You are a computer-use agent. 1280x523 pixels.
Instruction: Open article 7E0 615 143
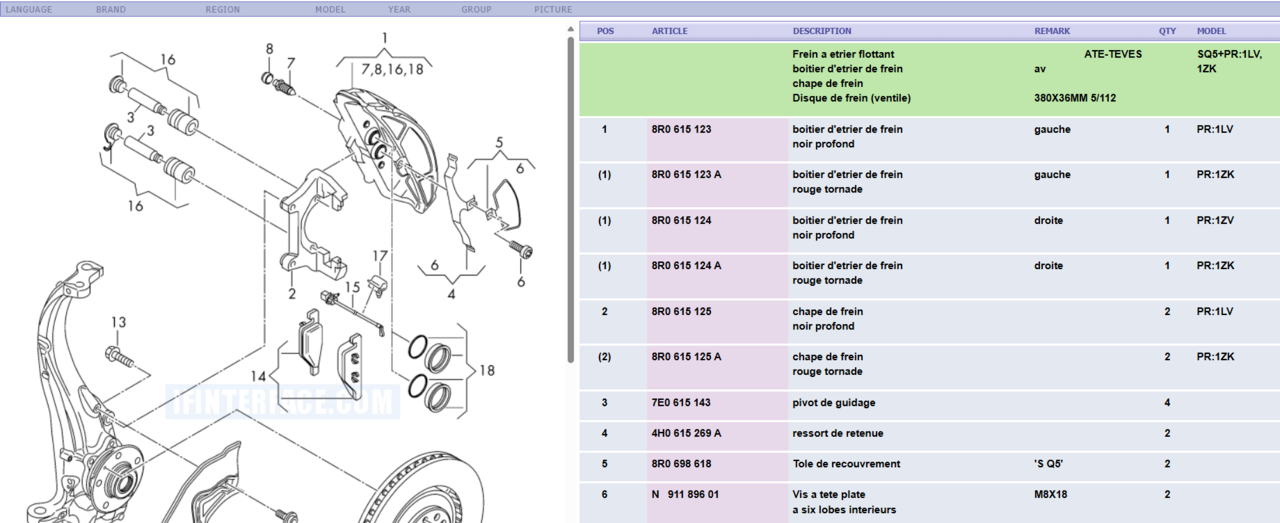(681, 402)
